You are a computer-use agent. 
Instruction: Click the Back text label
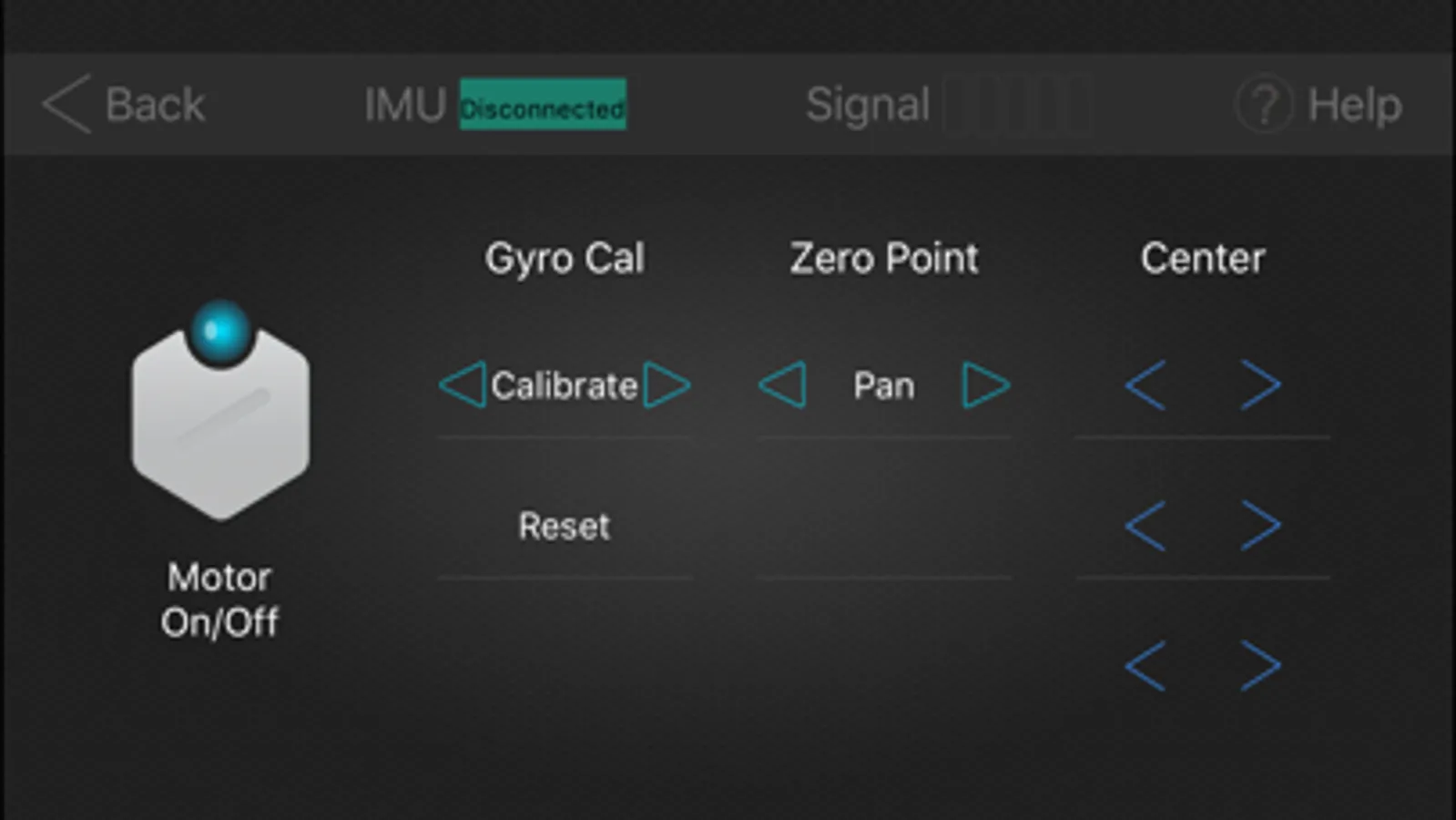pyautogui.click(x=155, y=105)
